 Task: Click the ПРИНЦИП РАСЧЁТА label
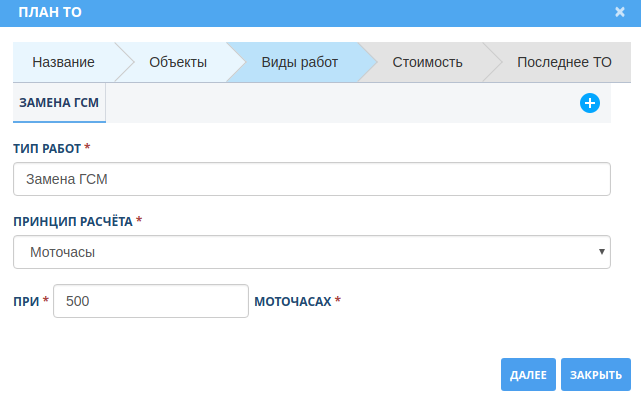[72, 220]
